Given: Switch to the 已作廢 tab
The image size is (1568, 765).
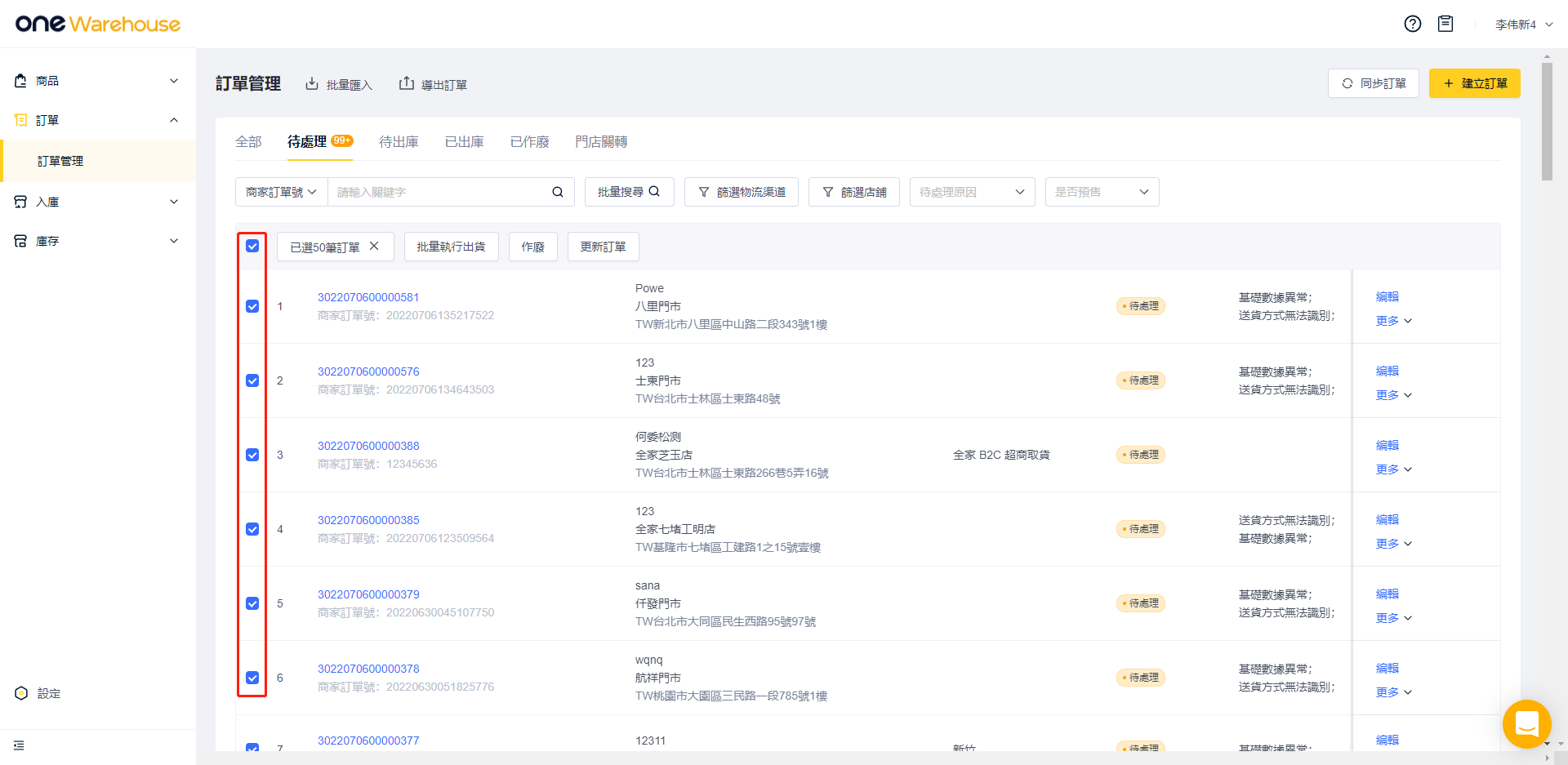Looking at the screenshot, I should [x=529, y=142].
